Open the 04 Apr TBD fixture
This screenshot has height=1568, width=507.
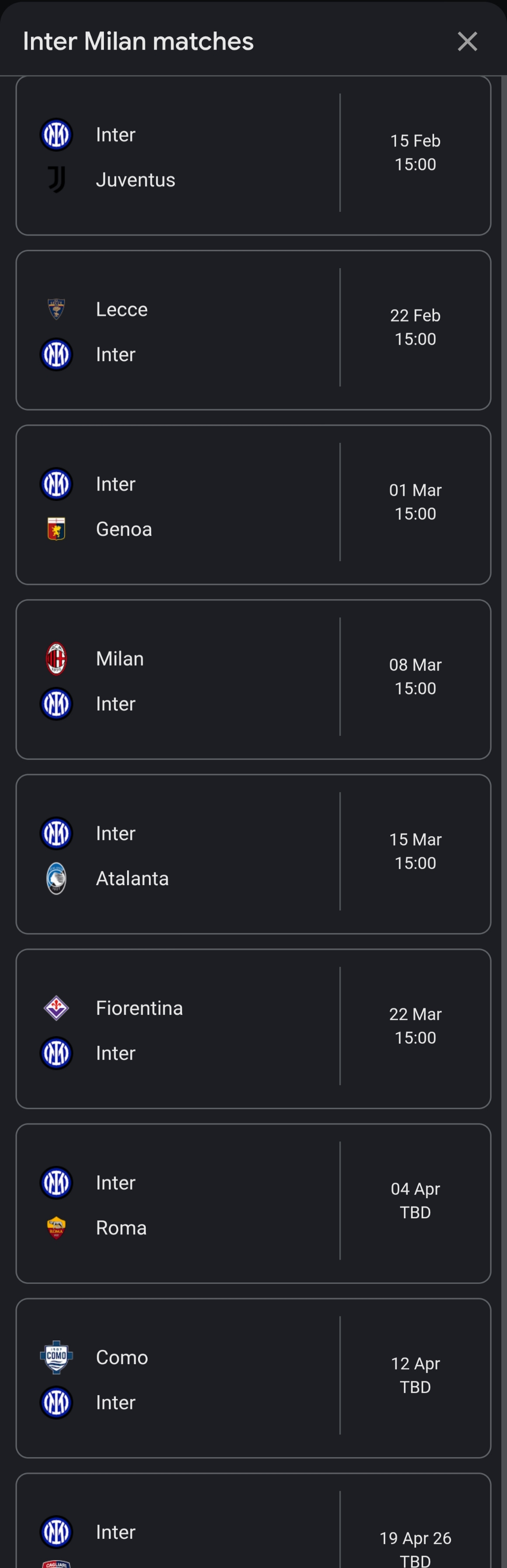pos(415,1200)
